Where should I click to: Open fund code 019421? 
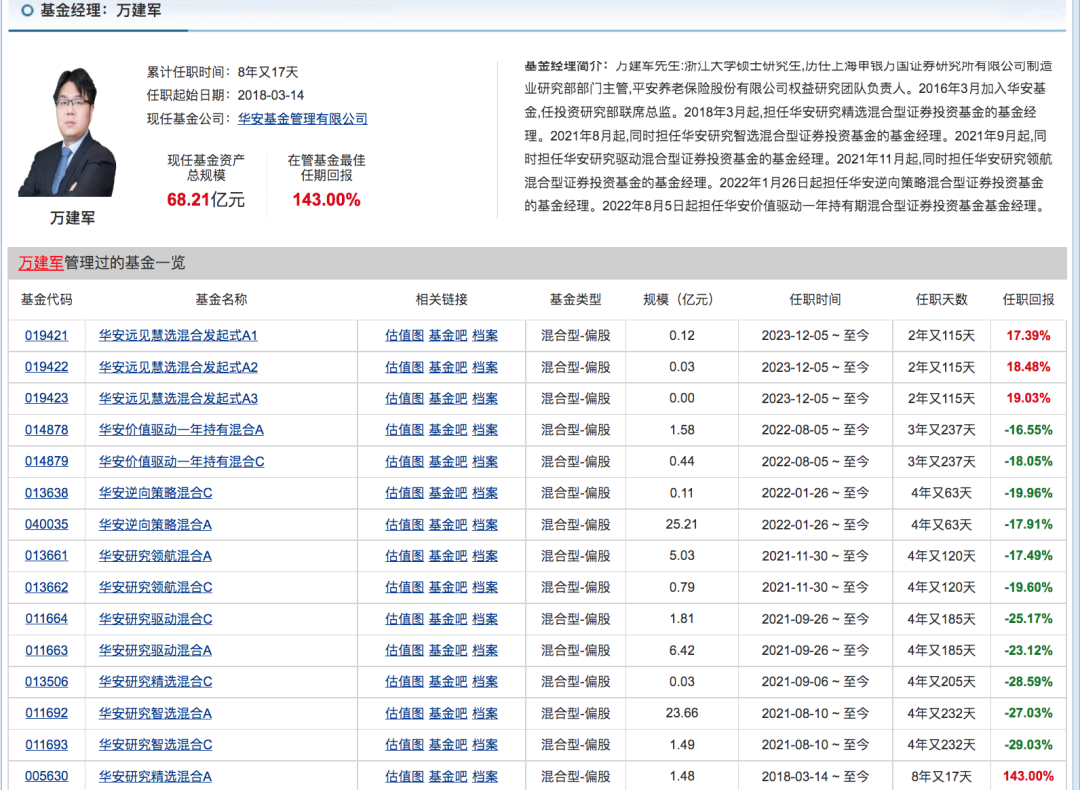[x=46, y=335]
